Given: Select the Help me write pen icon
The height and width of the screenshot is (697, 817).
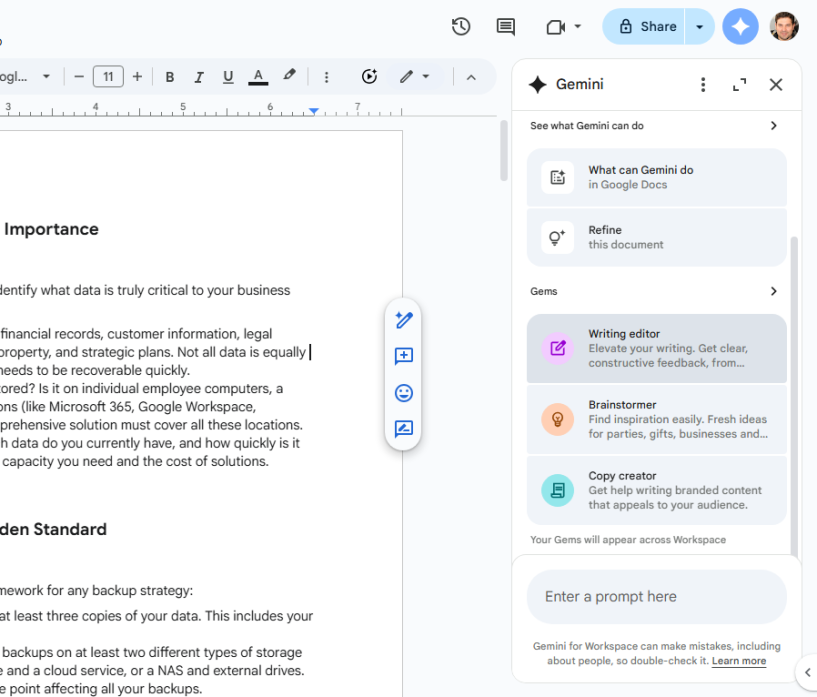Looking at the screenshot, I should [403, 320].
